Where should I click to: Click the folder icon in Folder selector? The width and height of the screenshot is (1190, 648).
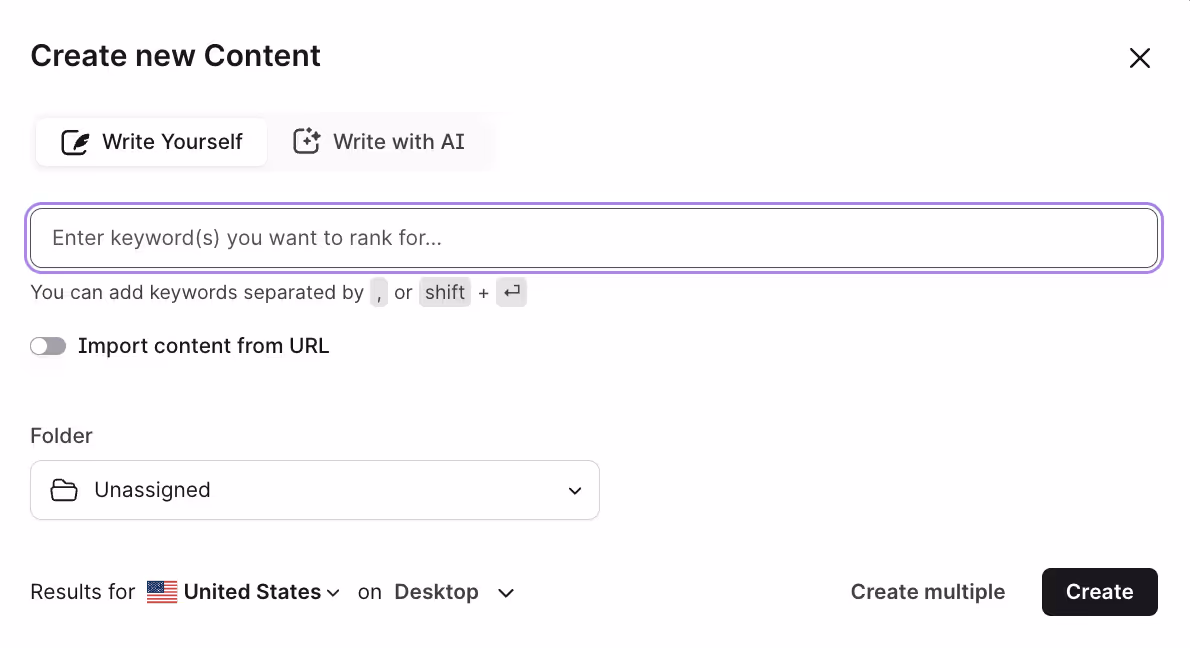tap(64, 490)
